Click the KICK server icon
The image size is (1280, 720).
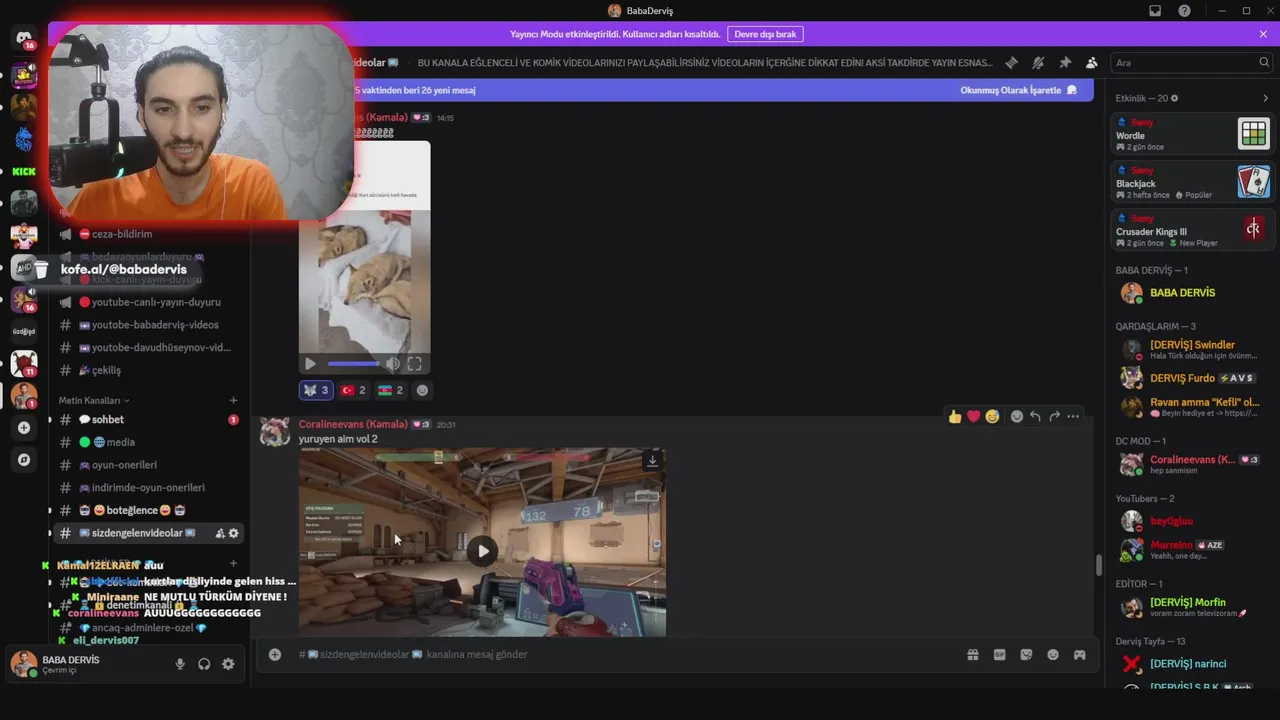[24, 171]
